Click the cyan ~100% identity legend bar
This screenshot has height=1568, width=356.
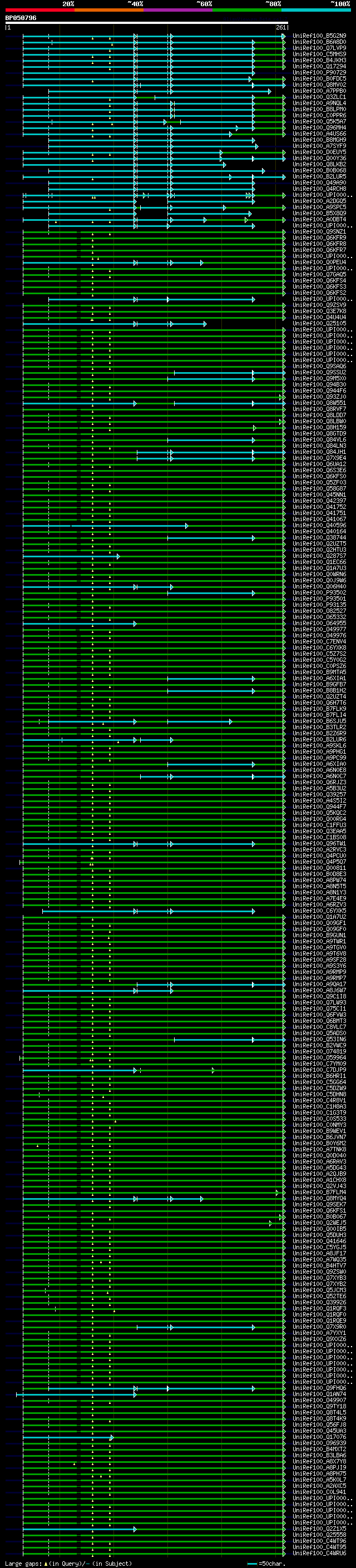click(x=317, y=10)
